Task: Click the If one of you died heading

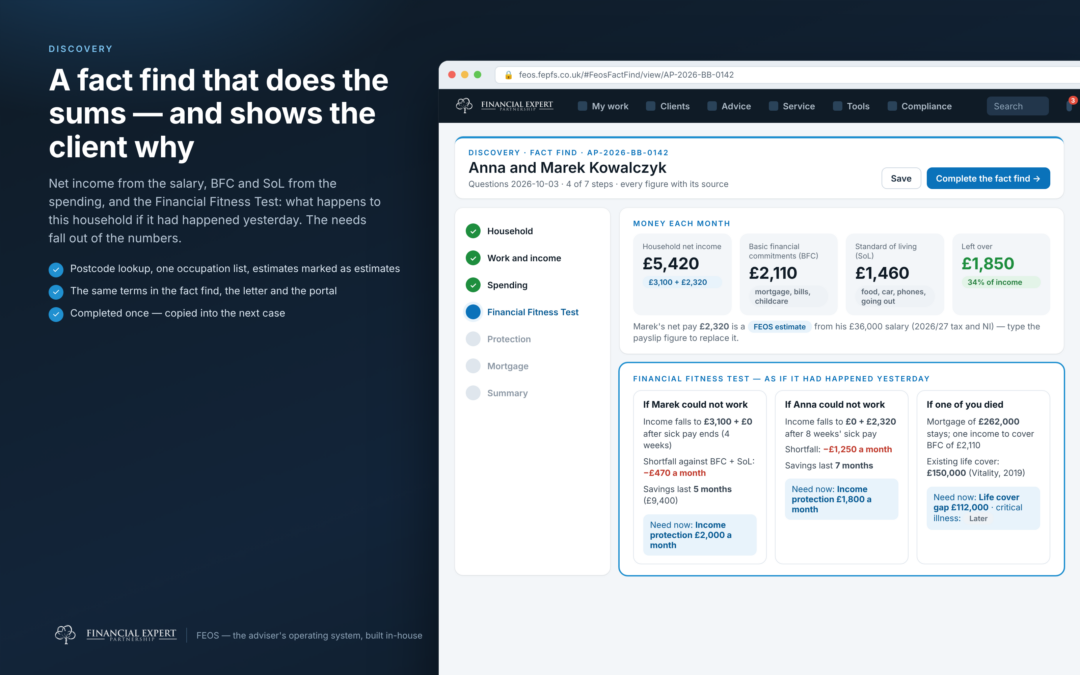Action: 964,405
